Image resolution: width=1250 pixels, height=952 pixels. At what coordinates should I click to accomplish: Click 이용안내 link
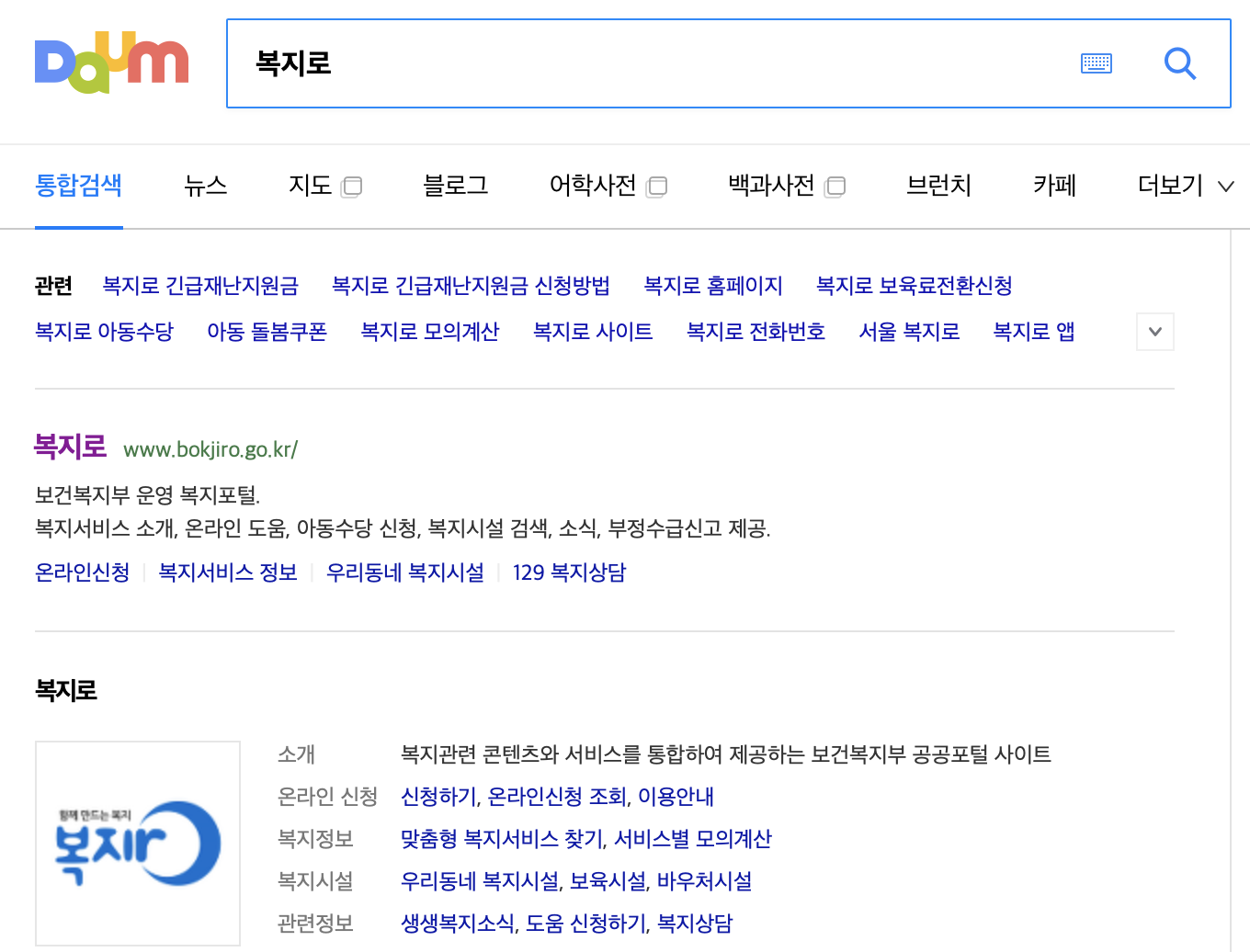pos(676,797)
